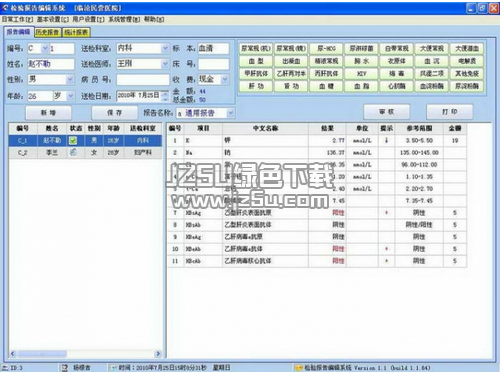Click the 审核 button
The width and height of the screenshot is (500, 373).
[x=387, y=112]
